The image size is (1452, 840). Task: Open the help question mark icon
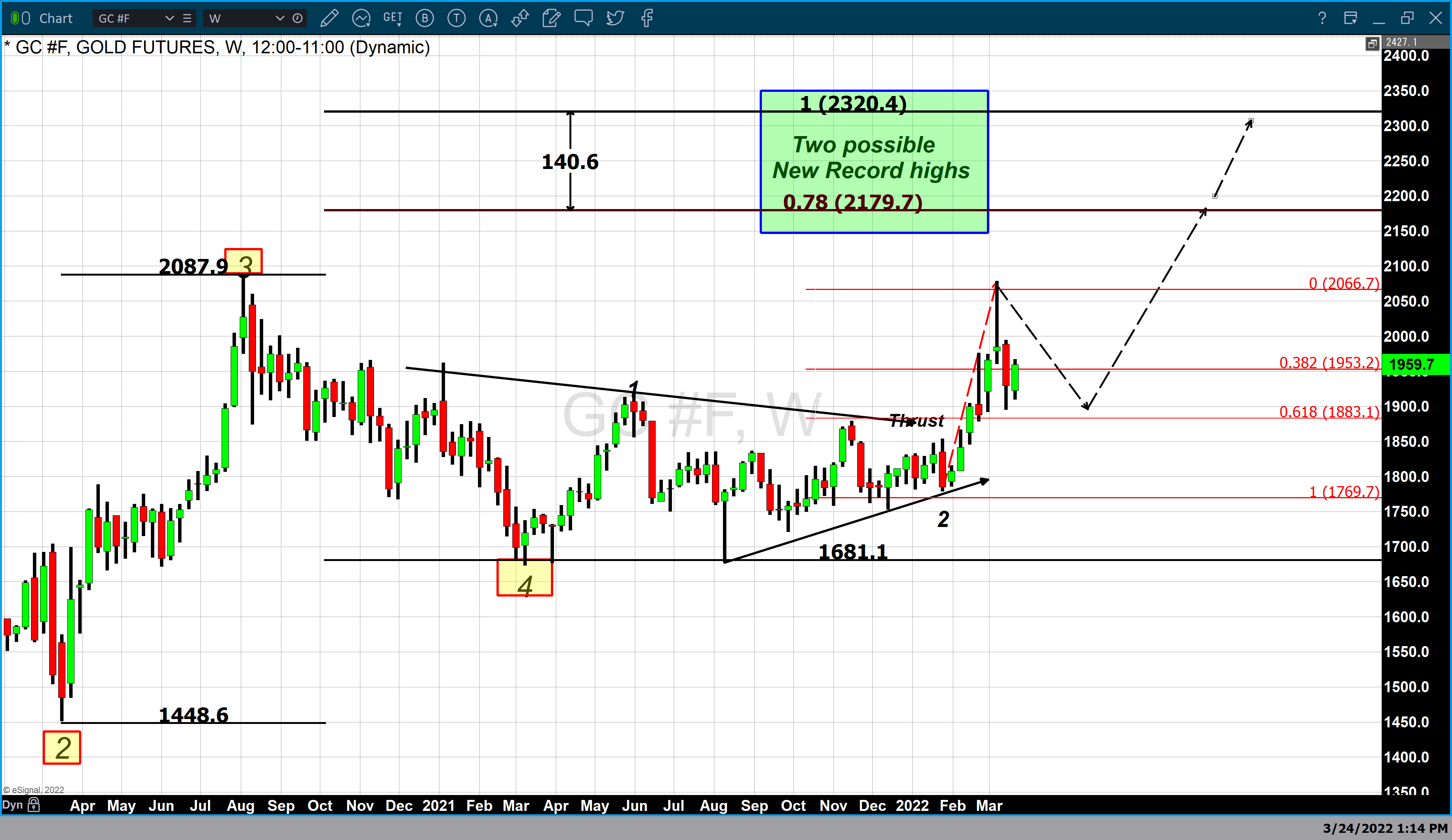pos(1322,19)
